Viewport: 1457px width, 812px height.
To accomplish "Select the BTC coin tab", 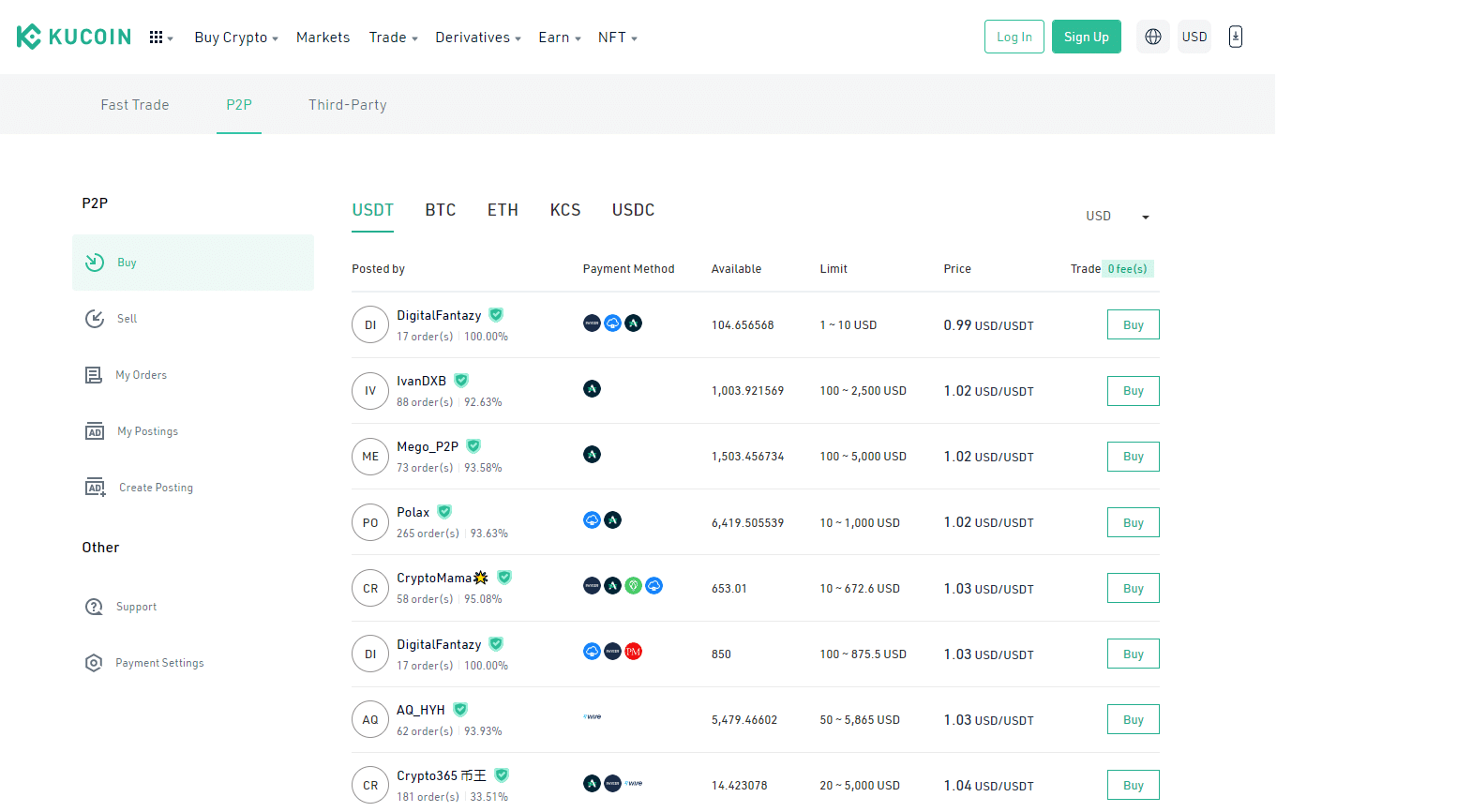I will [x=441, y=210].
